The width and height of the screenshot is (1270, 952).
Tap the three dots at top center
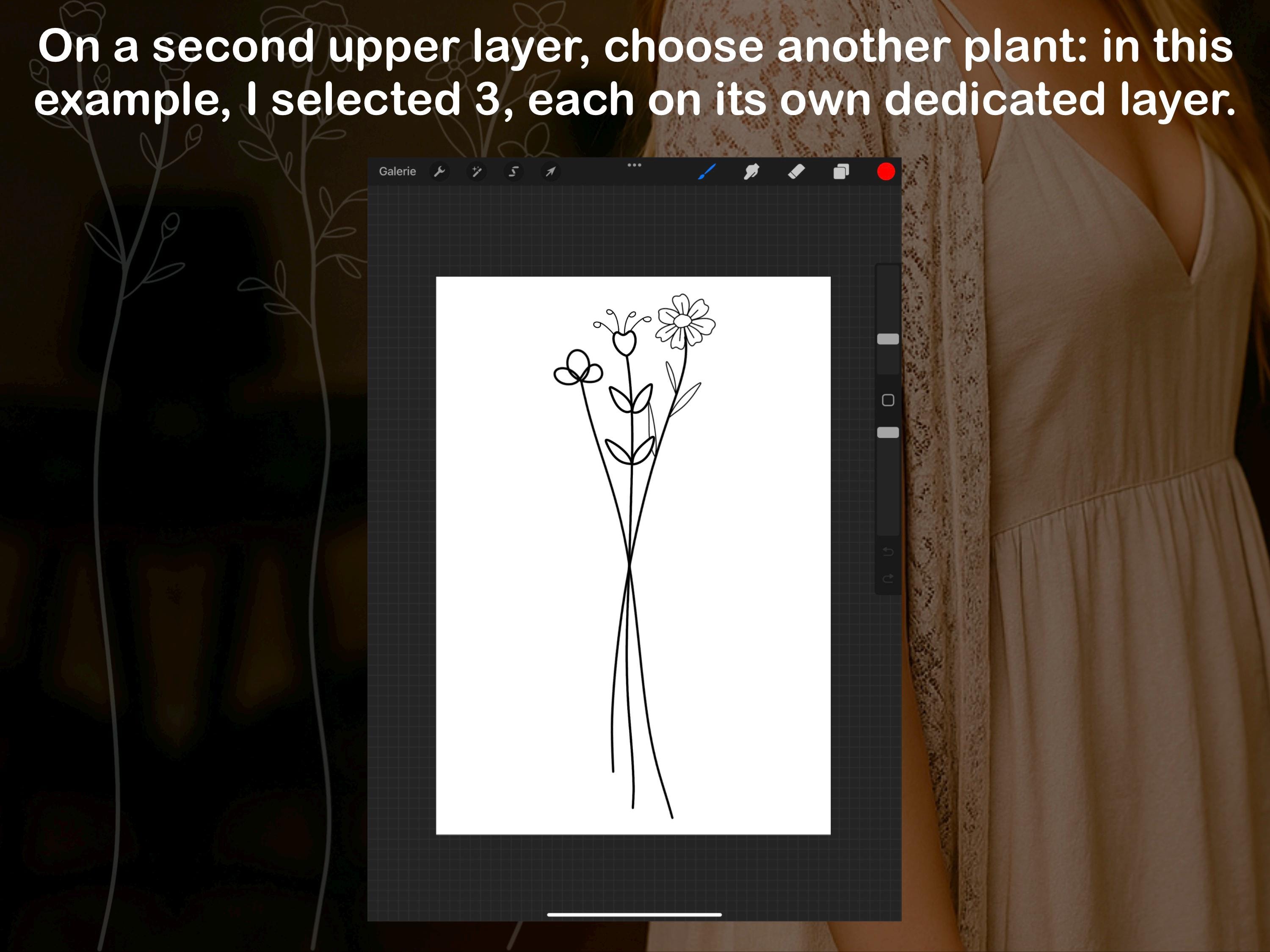click(635, 165)
